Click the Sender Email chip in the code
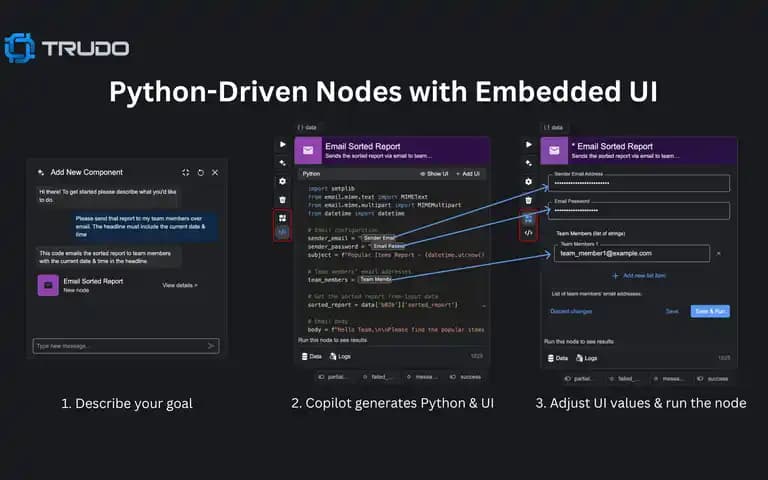The image size is (768, 480). pyautogui.click(x=378, y=238)
